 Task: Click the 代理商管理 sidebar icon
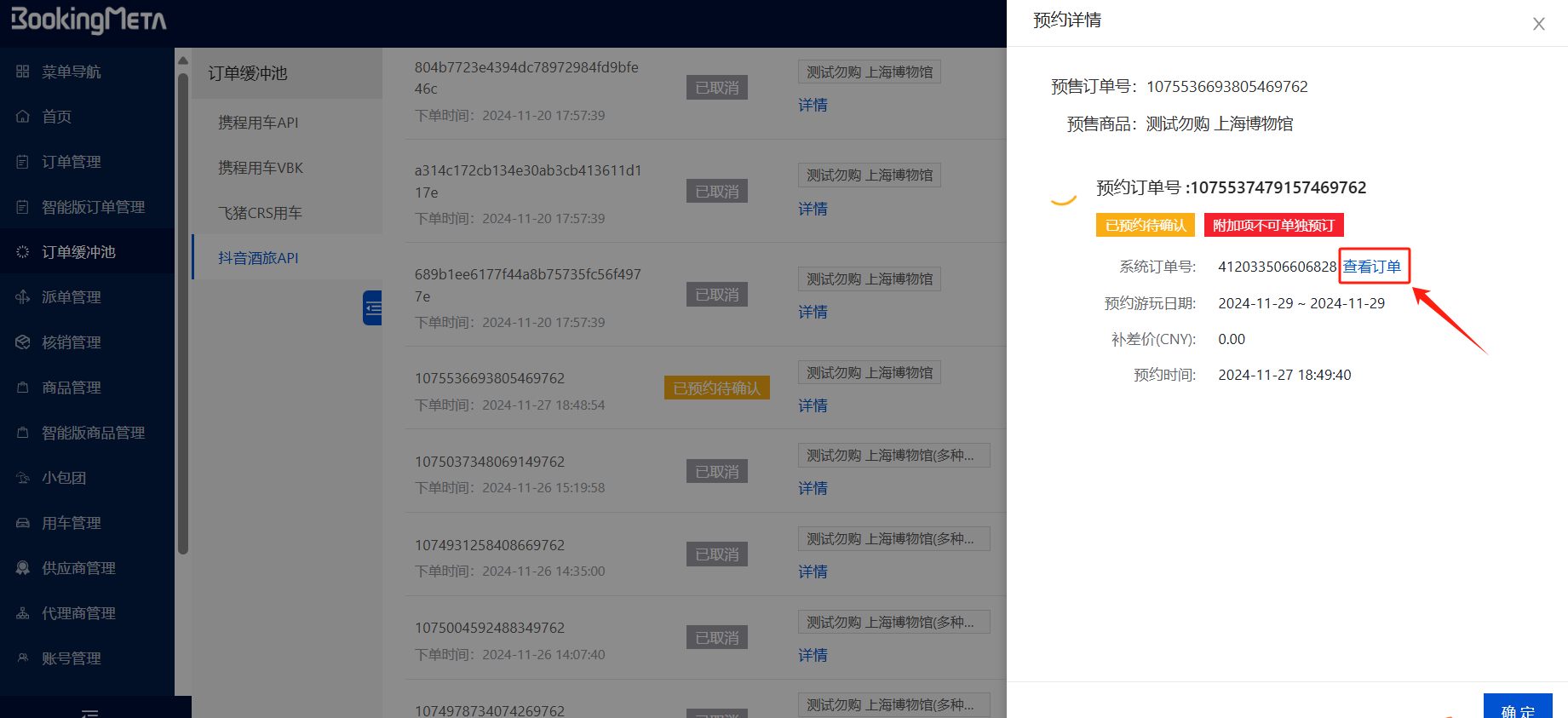point(23,613)
